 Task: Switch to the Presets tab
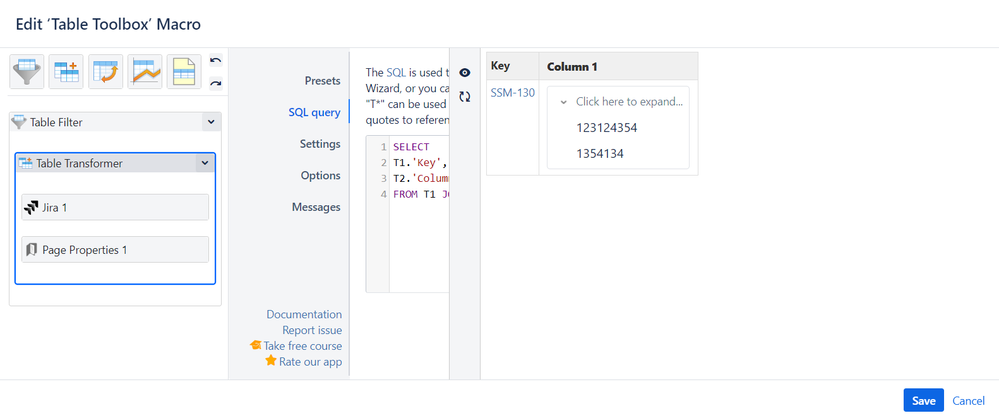[x=322, y=80]
